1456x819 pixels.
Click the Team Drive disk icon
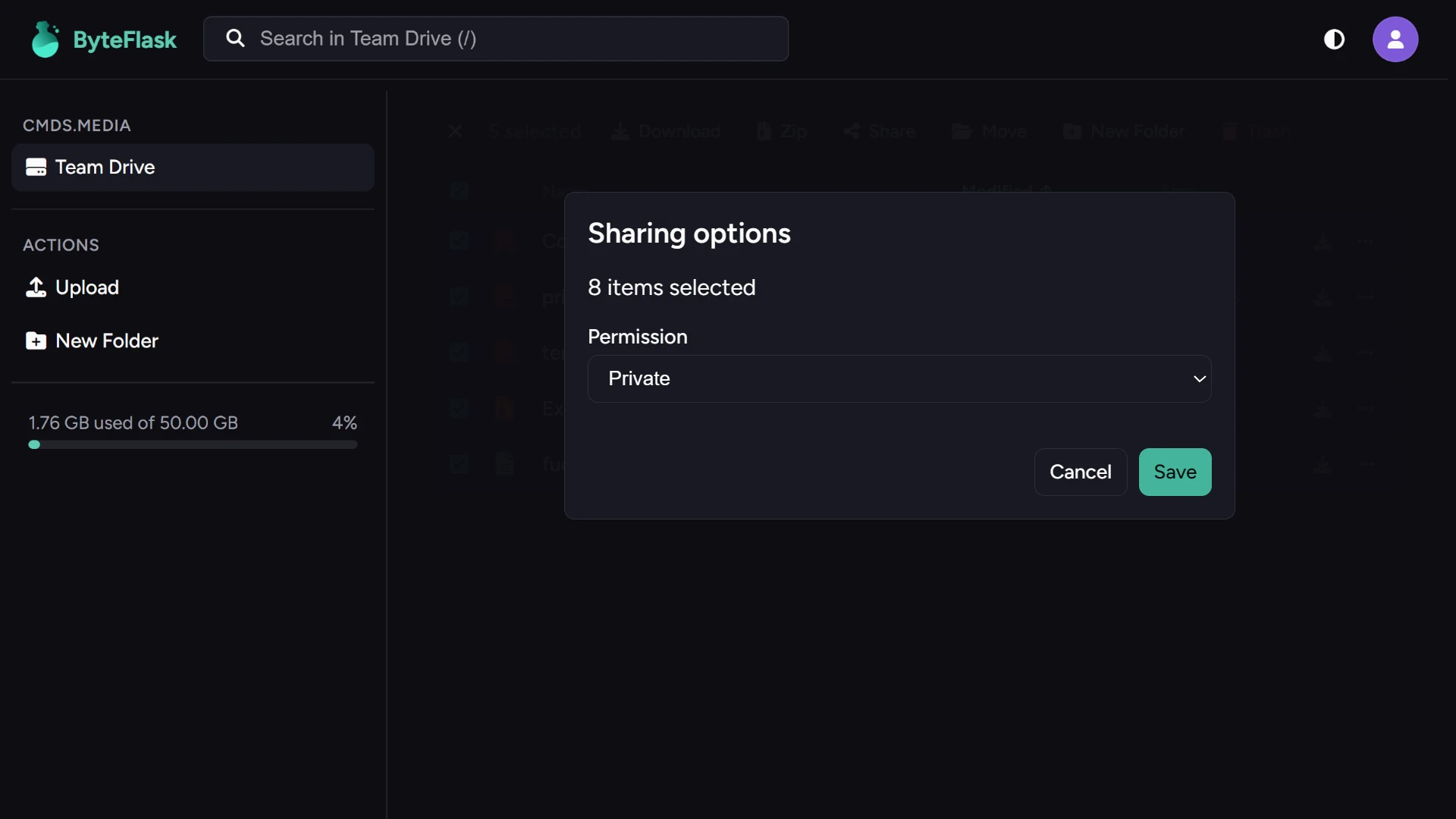[36, 167]
